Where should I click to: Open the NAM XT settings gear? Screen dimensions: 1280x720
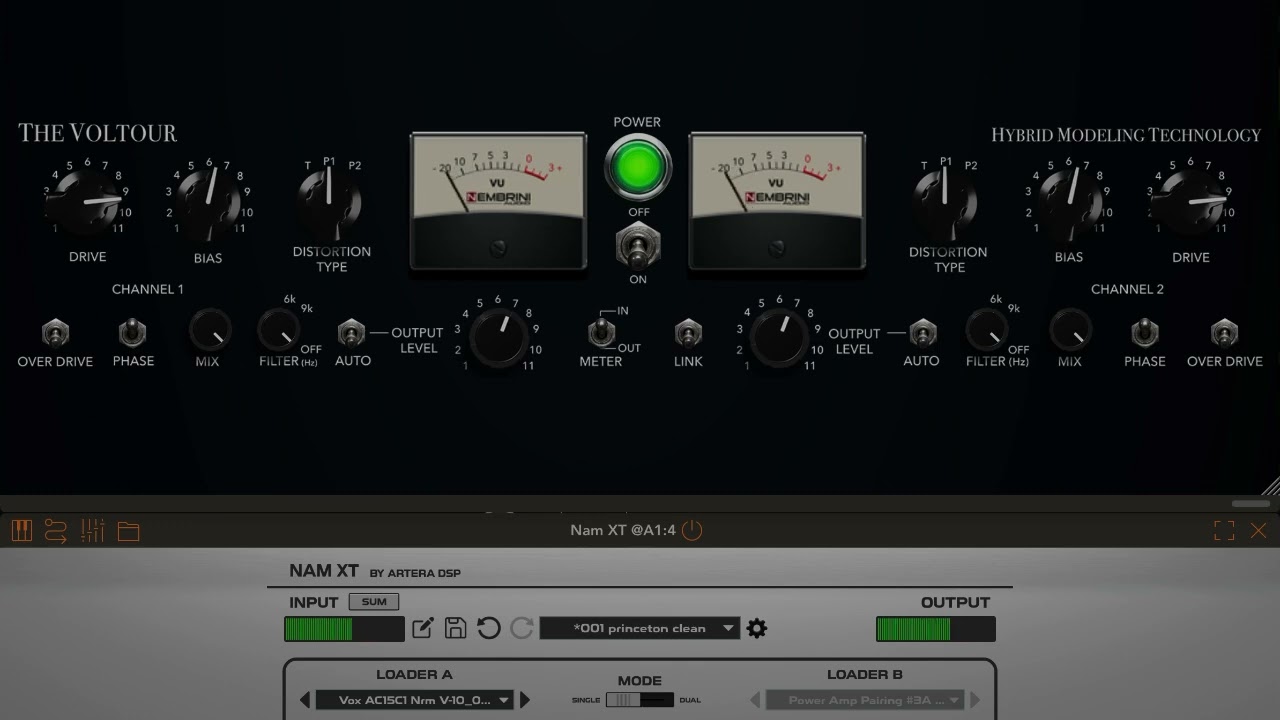pyautogui.click(x=757, y=628)
